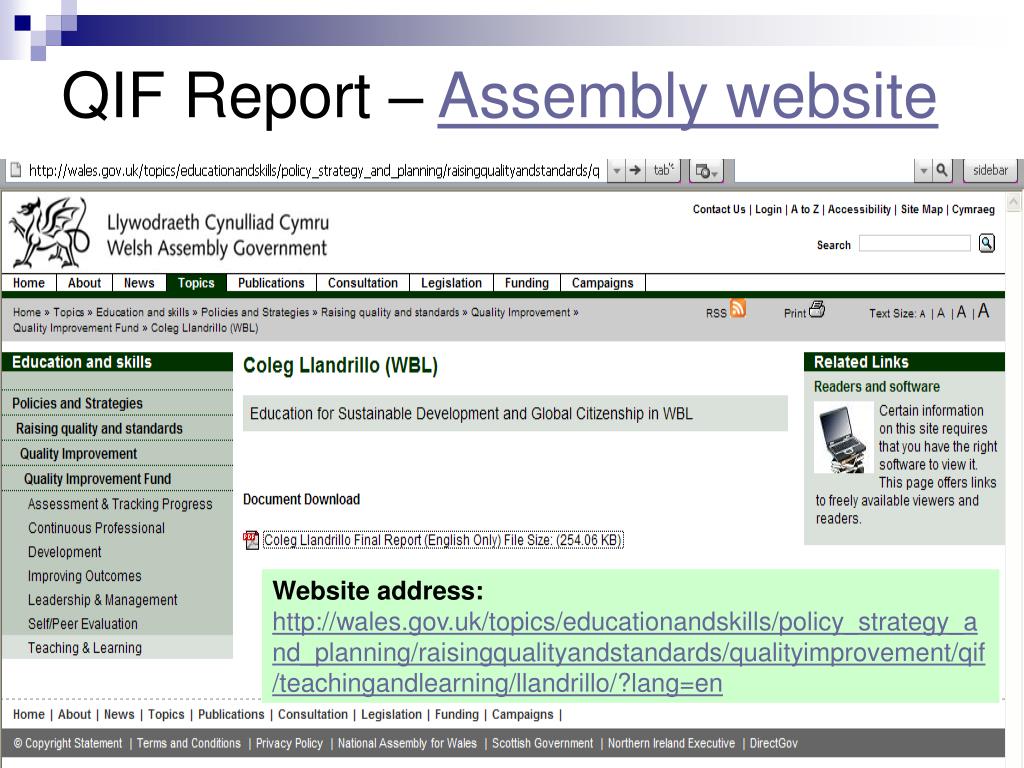This screenshot has width=1024, height=768.
Task: Click the page scrollbar up arrow
Action: point(1014,202)
